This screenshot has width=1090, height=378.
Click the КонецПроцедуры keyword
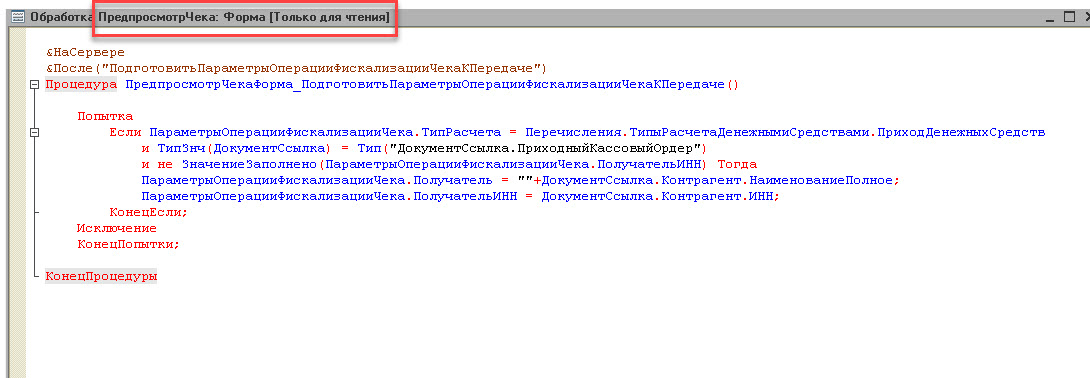pyautogui.click(x=101, y=277)
